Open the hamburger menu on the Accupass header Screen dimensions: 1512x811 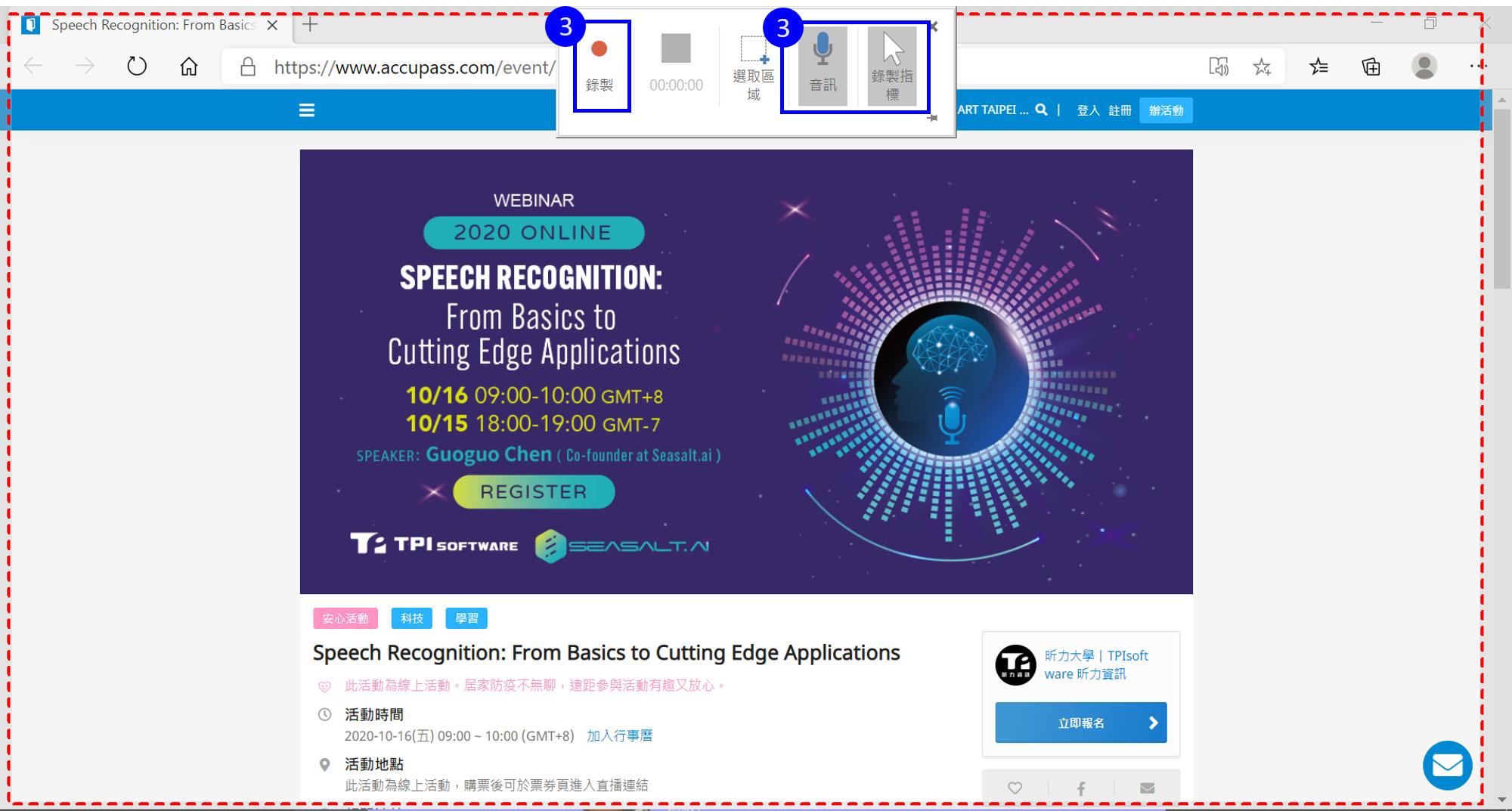(306, 110)
